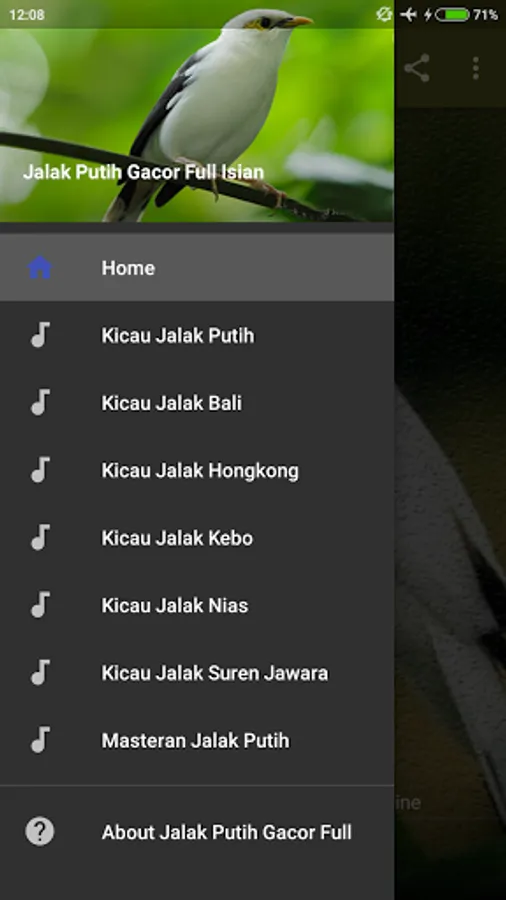Select the Home menu item
Viewport: 506px width, 900px height.
tap(197, 267)
